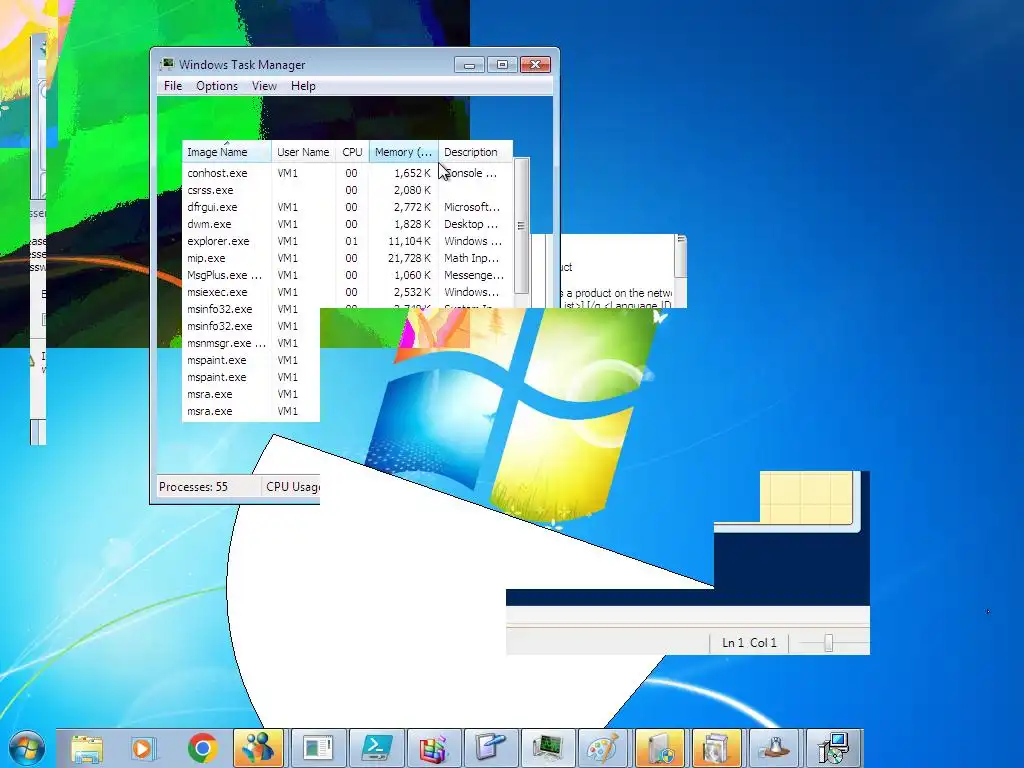Switch to the Math Input Panel taskbar icon
Image resolution: width=1024 pixels, height=768 pixels.
(x=491, y=748)
